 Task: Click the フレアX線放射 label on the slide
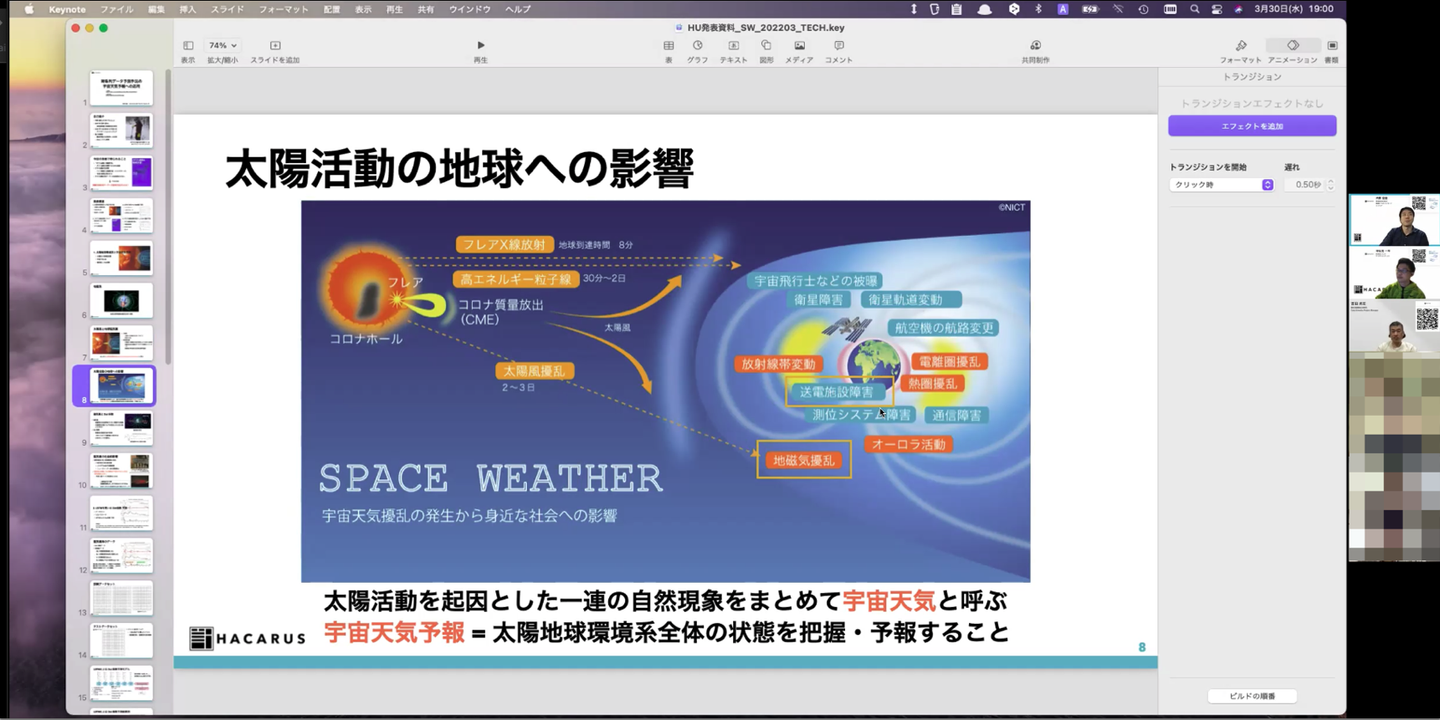tap(504, 244)
